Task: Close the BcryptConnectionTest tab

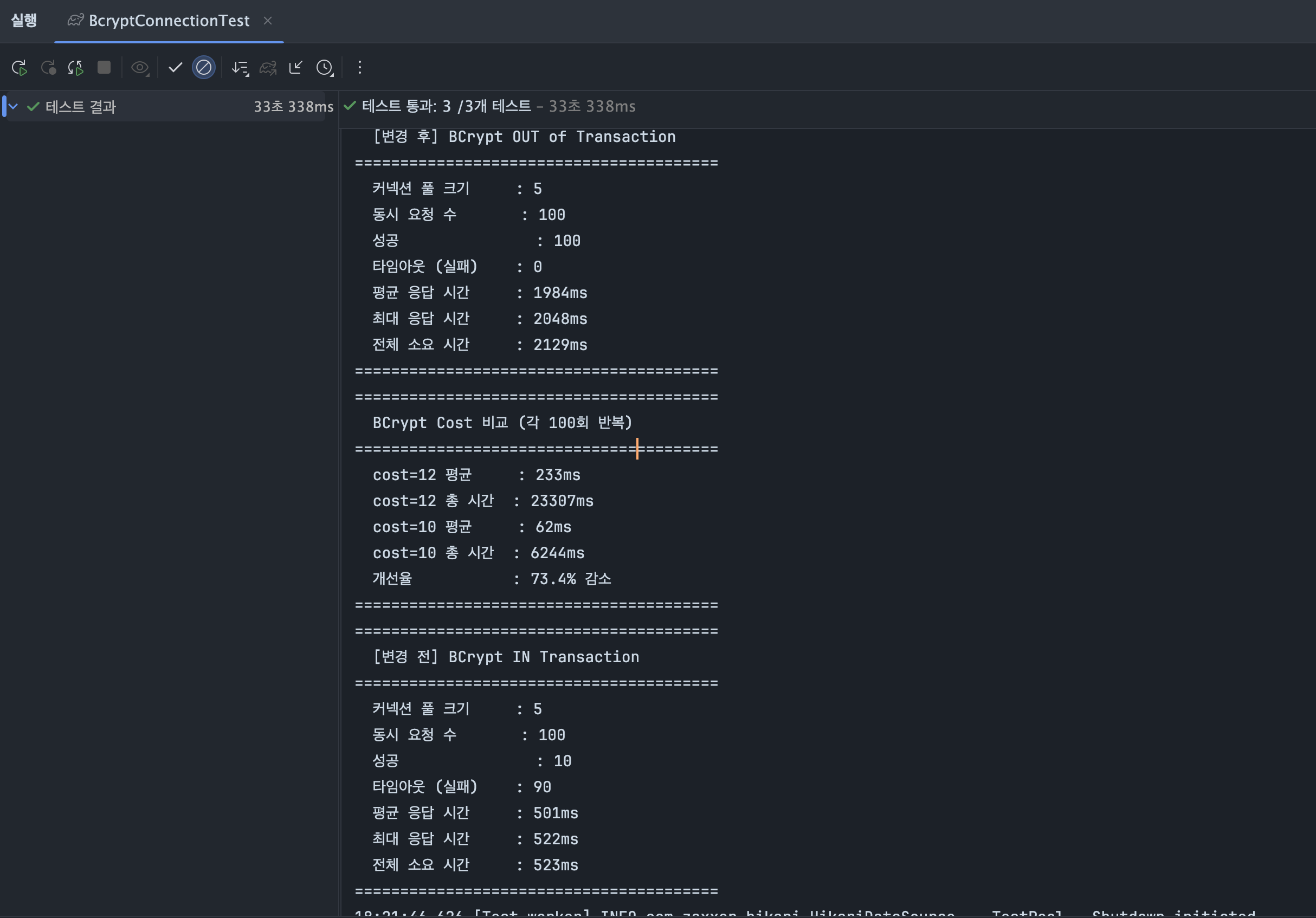Action: coord(268,21)
